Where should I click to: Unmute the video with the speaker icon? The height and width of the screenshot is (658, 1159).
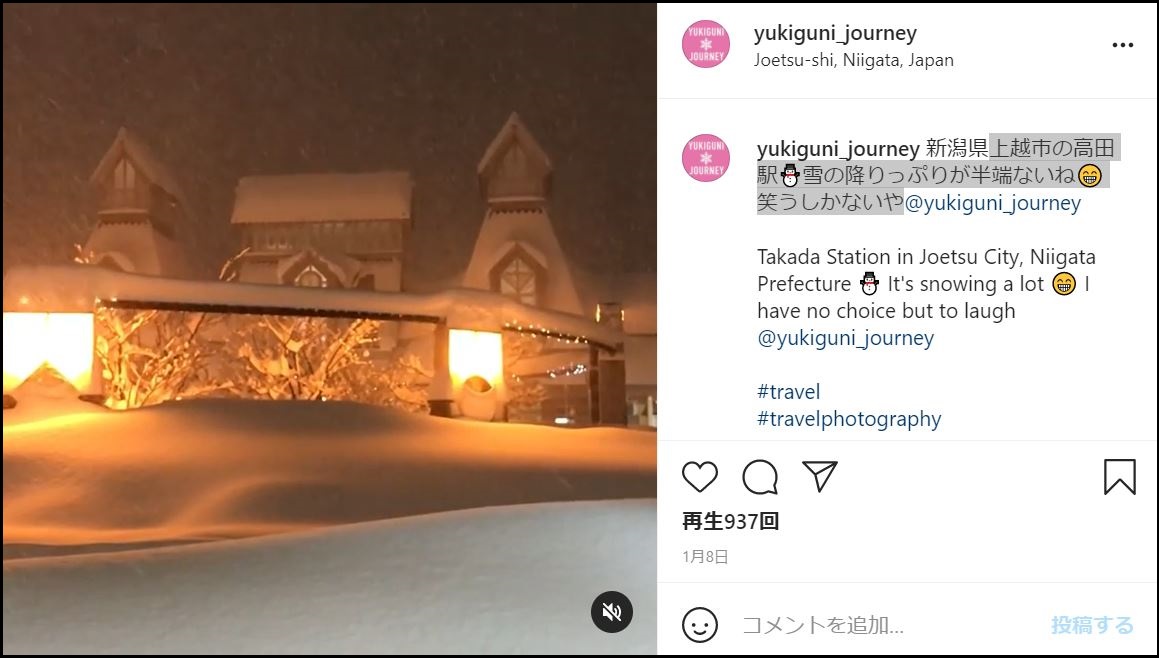(612, 611)
